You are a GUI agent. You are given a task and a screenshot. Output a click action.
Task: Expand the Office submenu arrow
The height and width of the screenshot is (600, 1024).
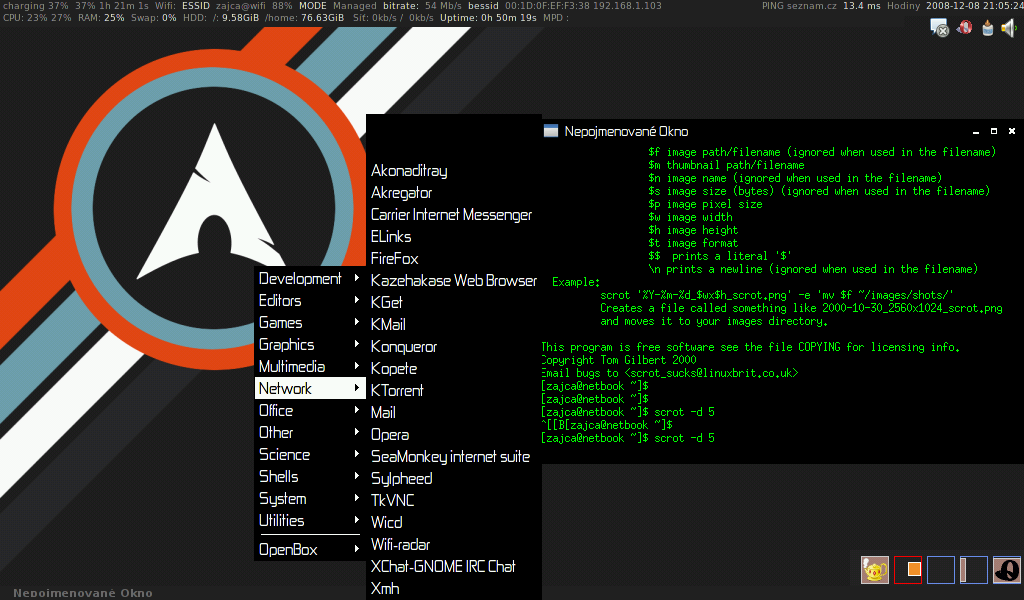click(x=357, y=410)
